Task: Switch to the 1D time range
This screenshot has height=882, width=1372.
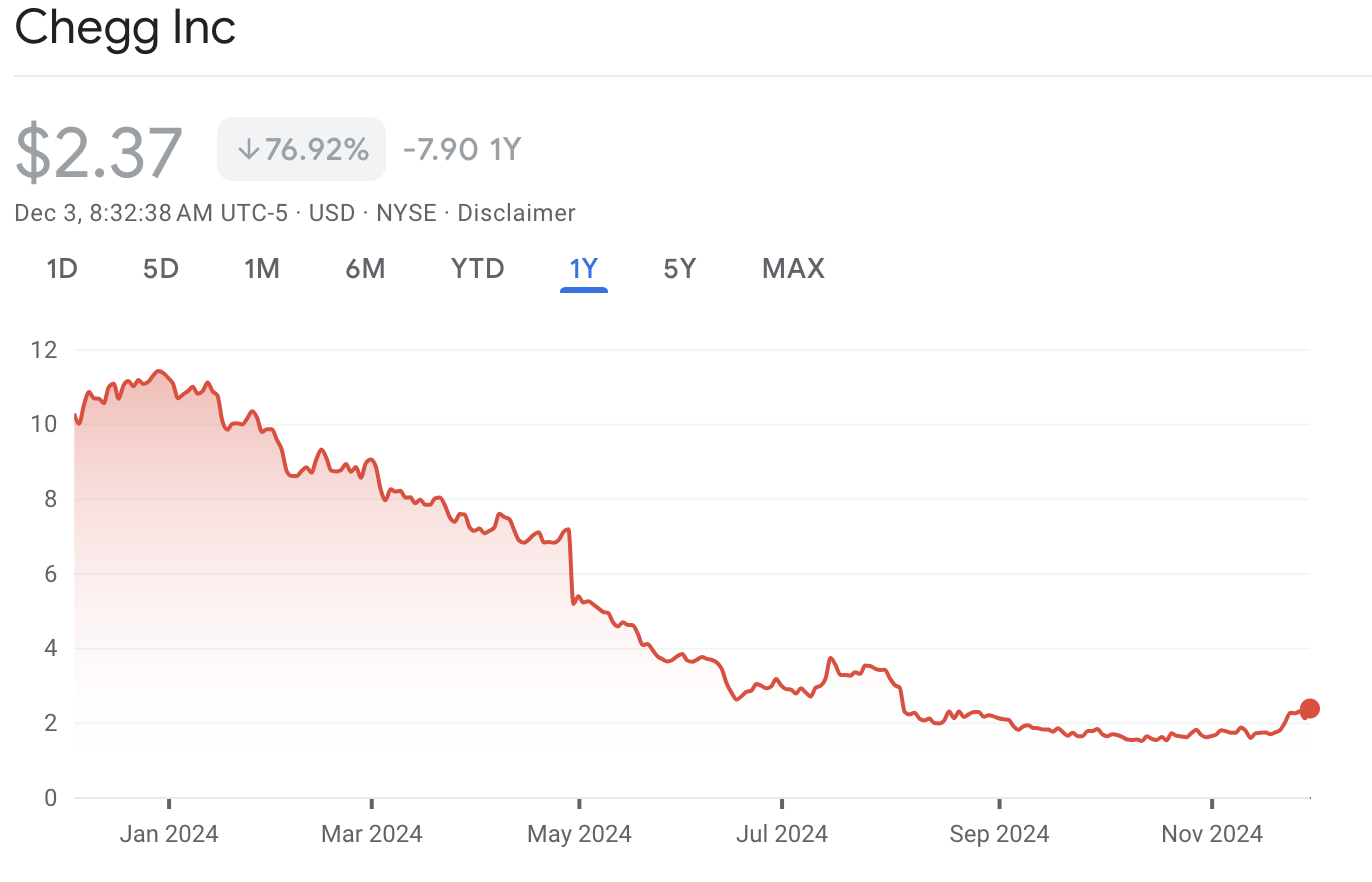Action: 62,268
